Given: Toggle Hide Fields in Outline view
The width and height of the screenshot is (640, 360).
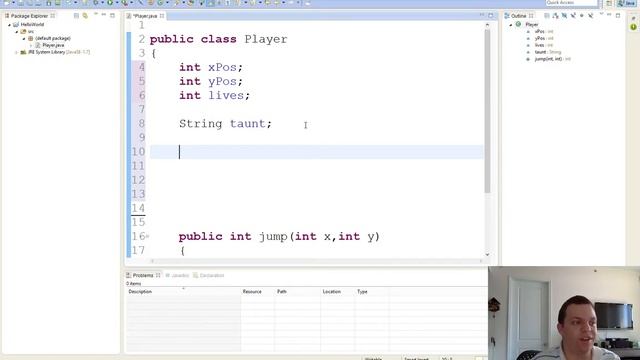Looking at the screenshot, I should point(564,16).
